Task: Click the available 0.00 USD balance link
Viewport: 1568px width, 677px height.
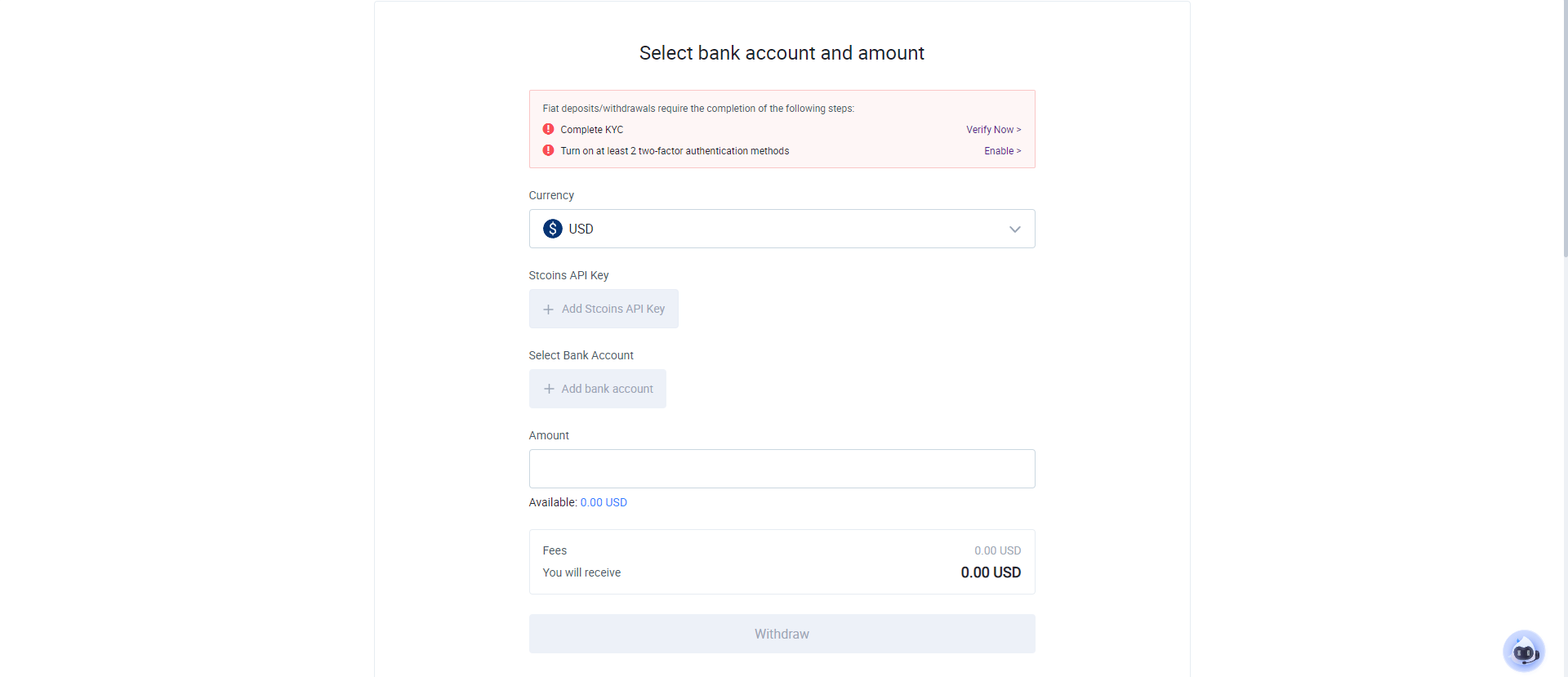Action: point(604,502)
